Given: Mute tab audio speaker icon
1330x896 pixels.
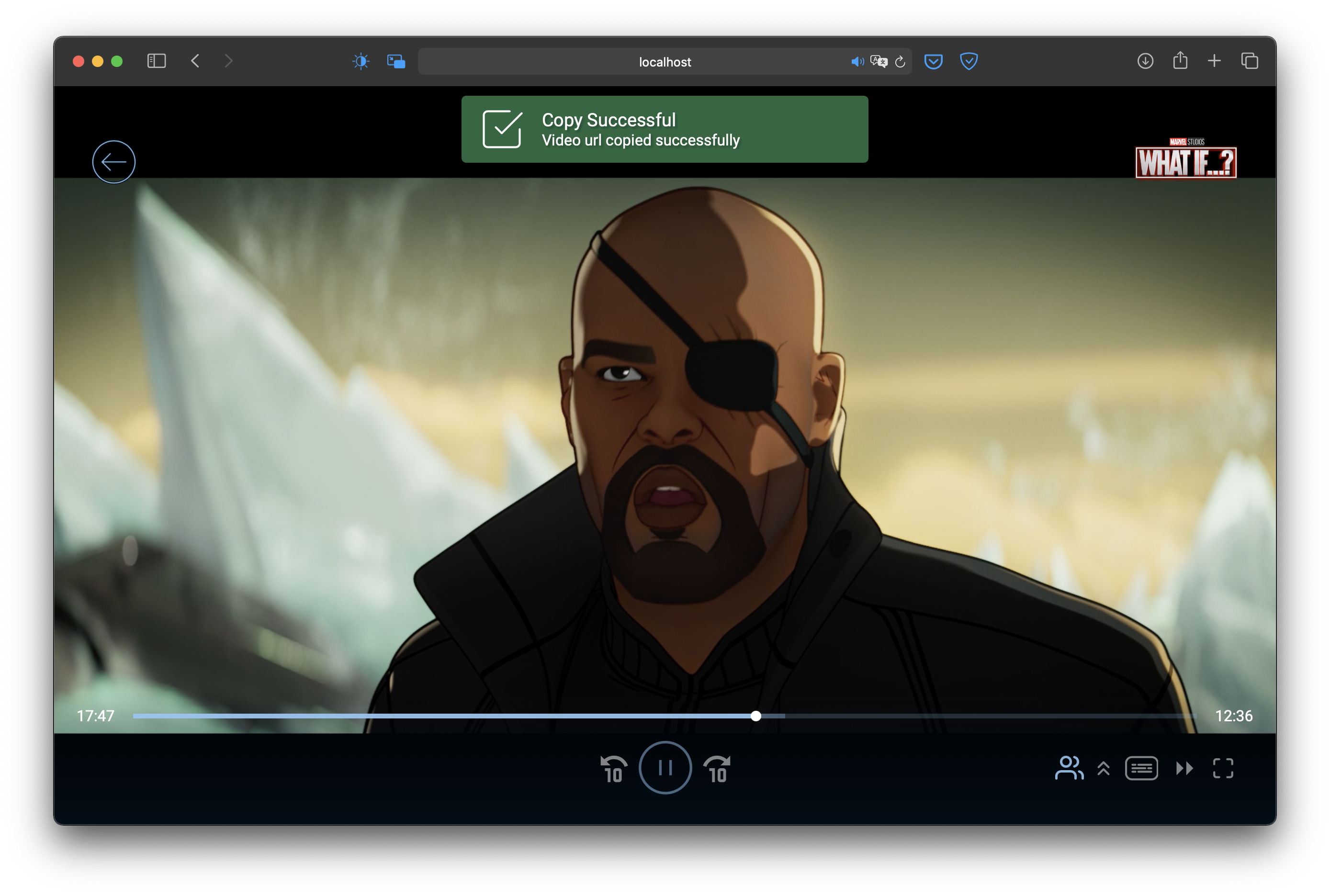Looking at the screenshot, I should (857, 62).
